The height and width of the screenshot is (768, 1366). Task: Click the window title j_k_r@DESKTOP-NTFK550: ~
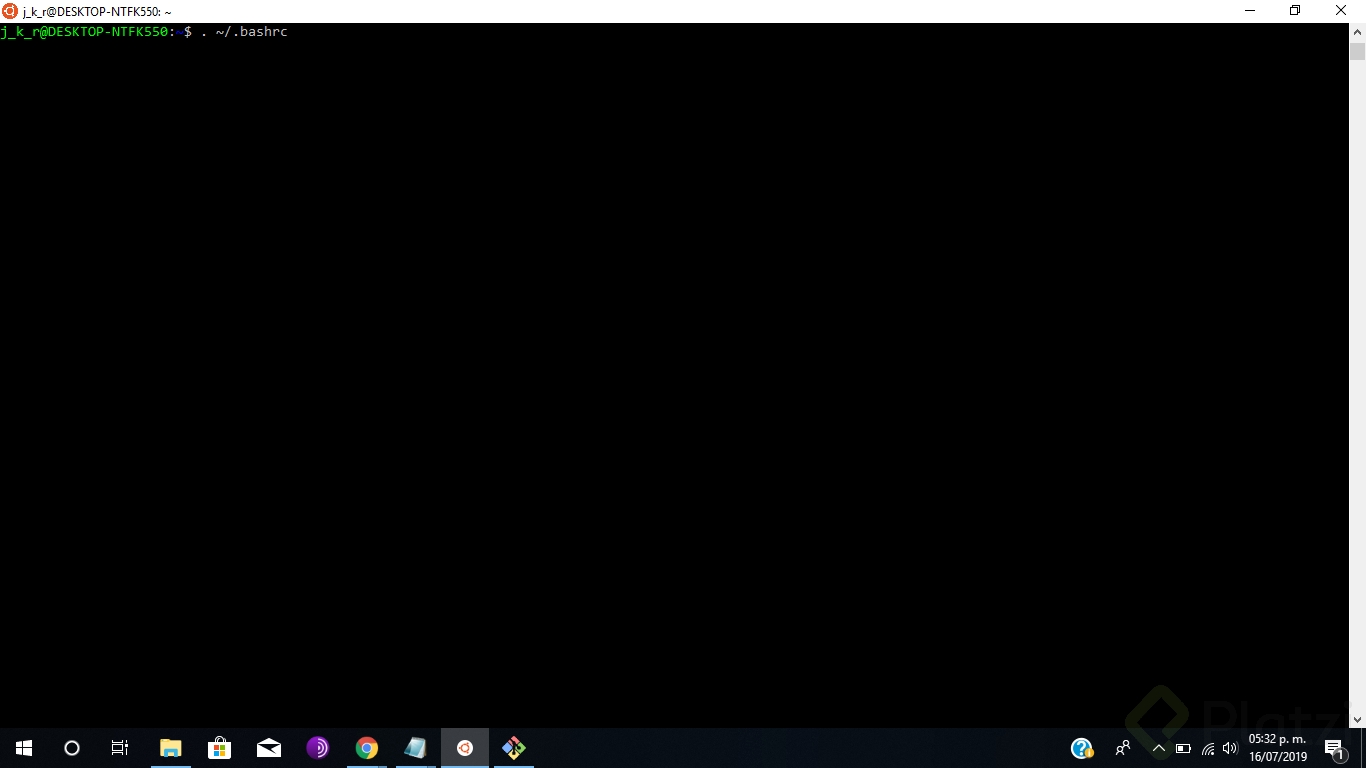tap(97, 12)
